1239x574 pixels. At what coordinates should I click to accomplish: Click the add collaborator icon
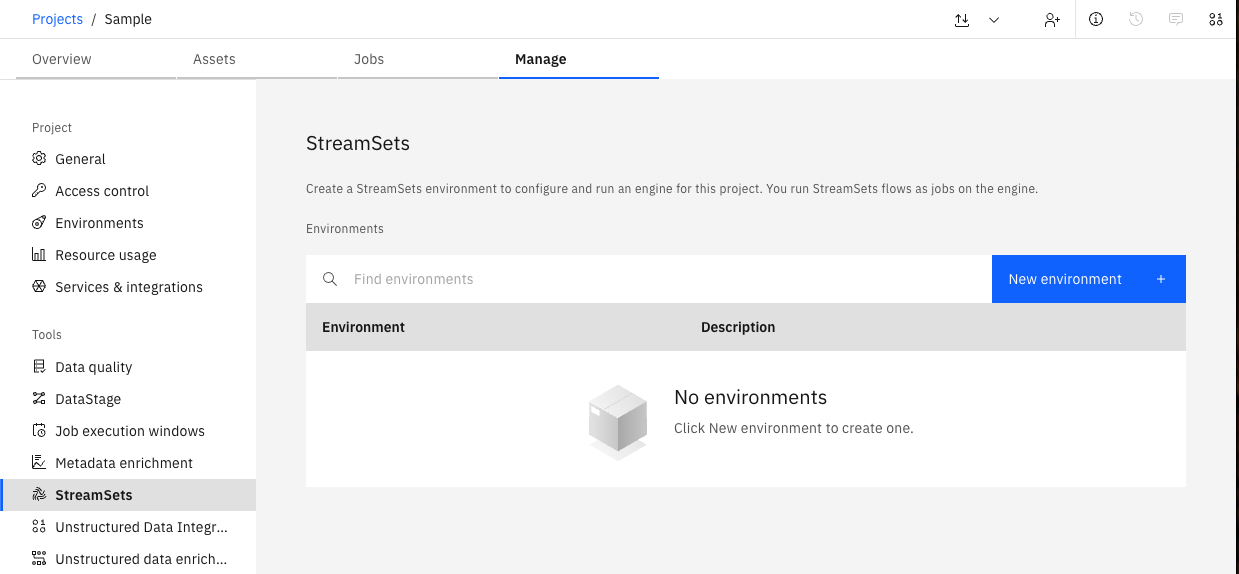pyautogui.click(x=1052, y=19)
